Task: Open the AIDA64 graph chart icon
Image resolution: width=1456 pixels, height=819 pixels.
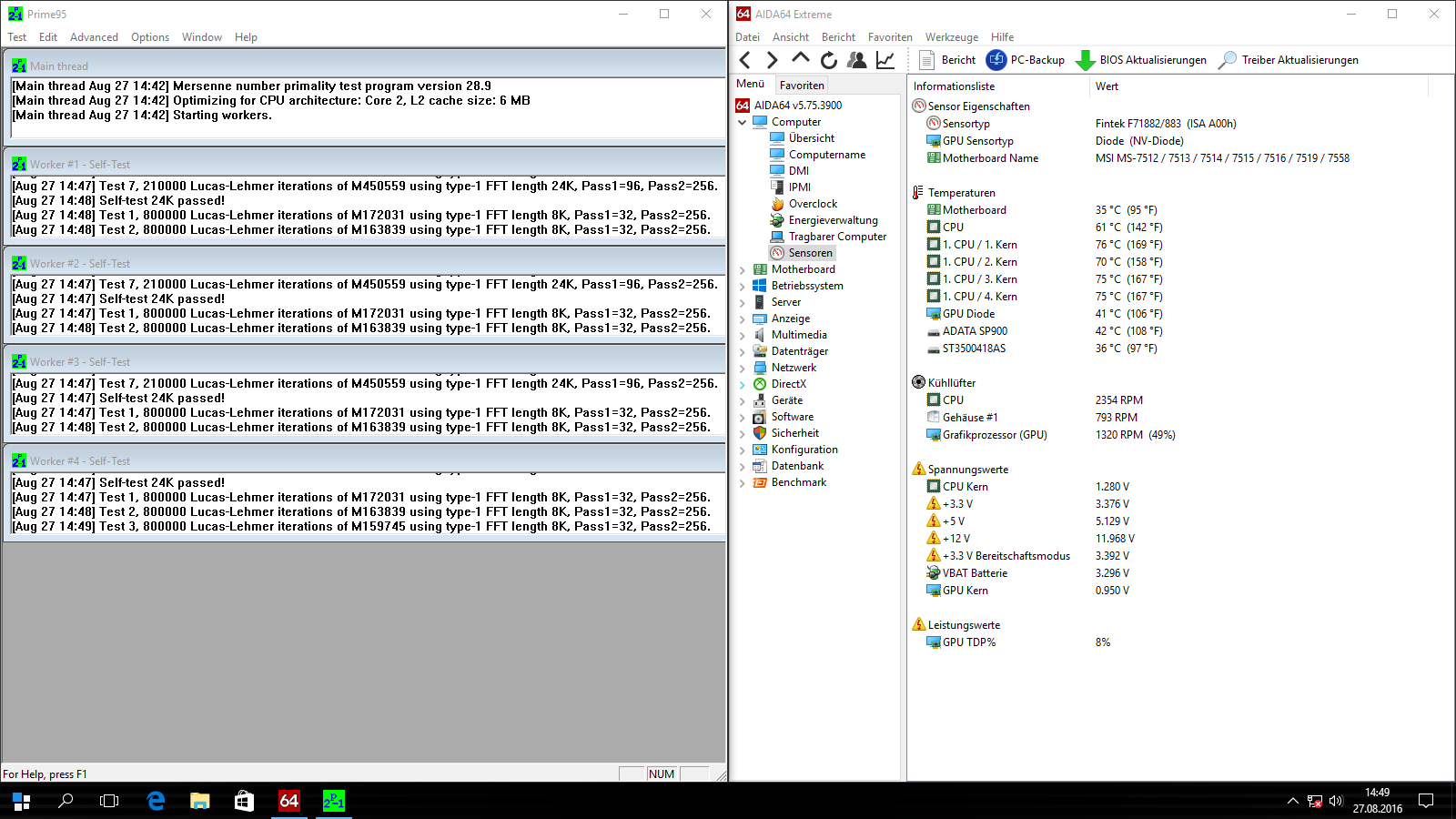Action: click(885, 60)
